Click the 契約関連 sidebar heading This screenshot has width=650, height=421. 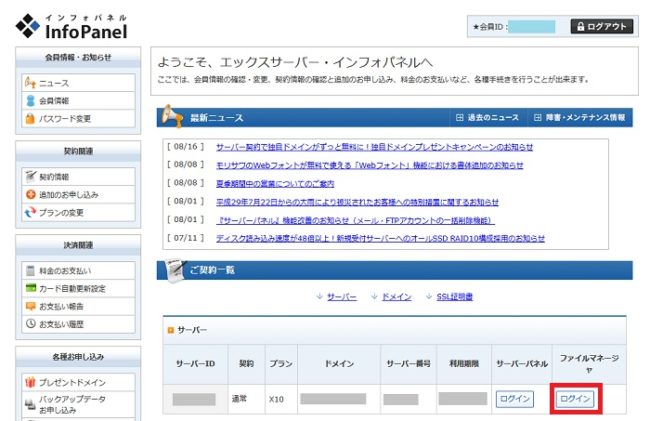point(78,151)
